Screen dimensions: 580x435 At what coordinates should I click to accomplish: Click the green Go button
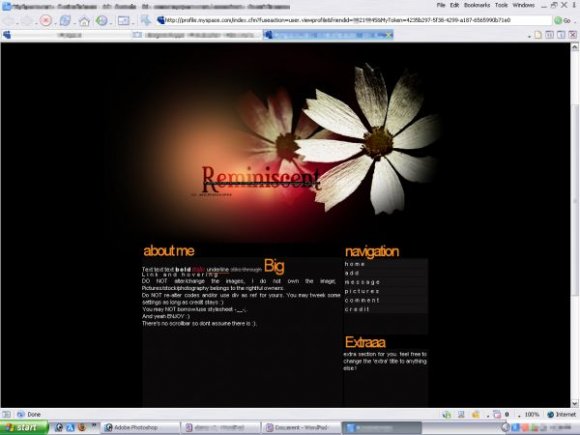coord(561,20)
